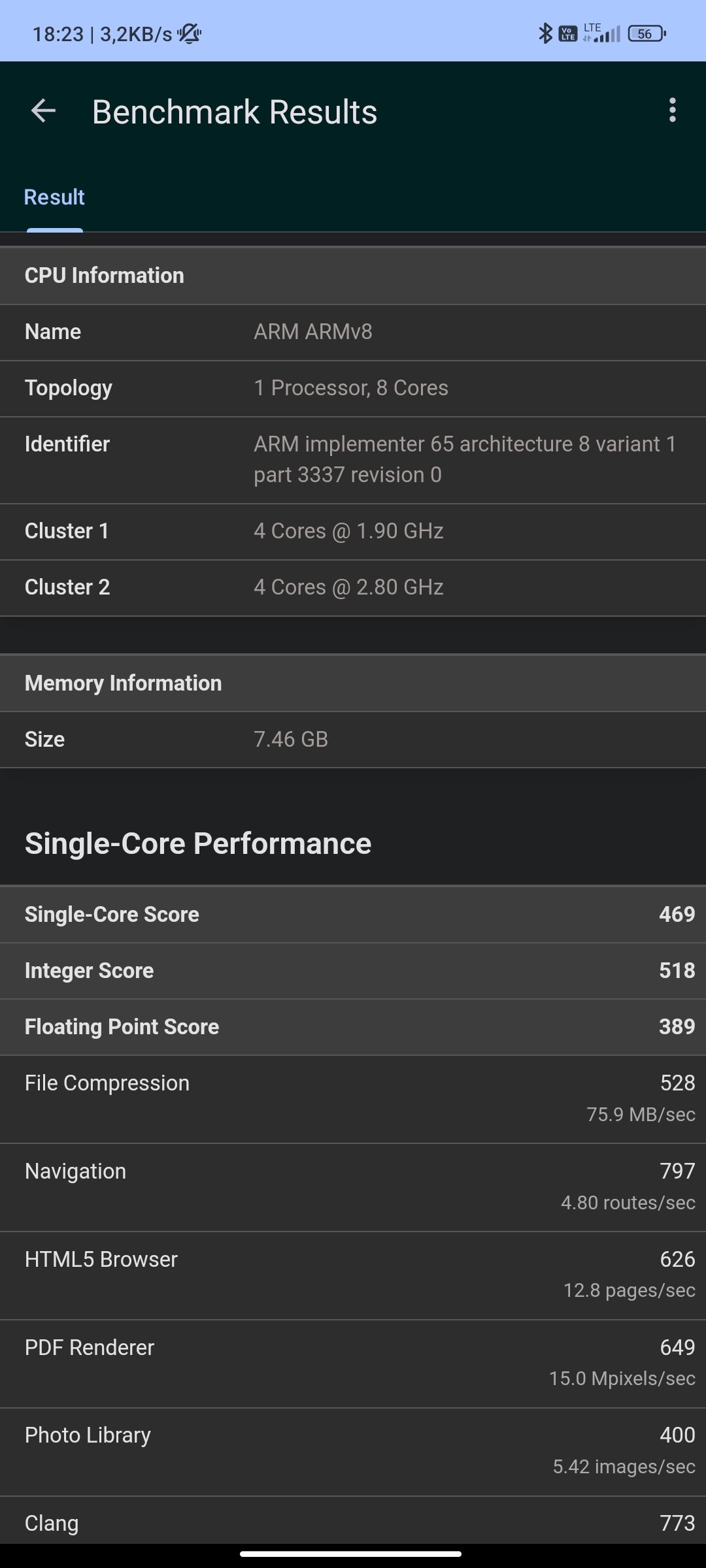Select the Floating Point Score row
The width and height of the screenshot is (706, 1568).
[x=353, y=1027]
